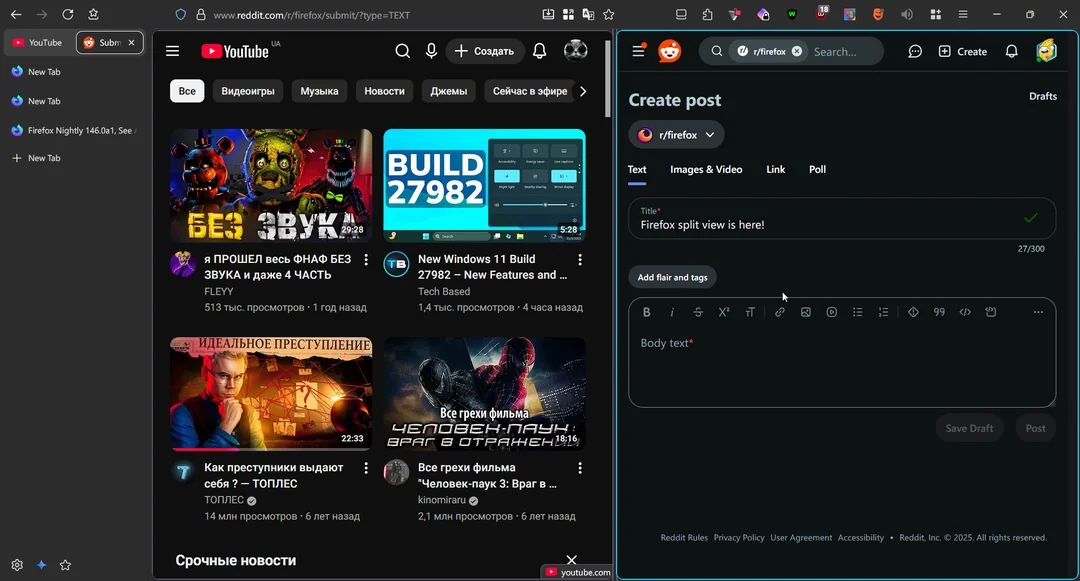This screenshot has width=1080, height=581.
Task: Apply superscript formatting in the editor
Action: pos(724,311)
